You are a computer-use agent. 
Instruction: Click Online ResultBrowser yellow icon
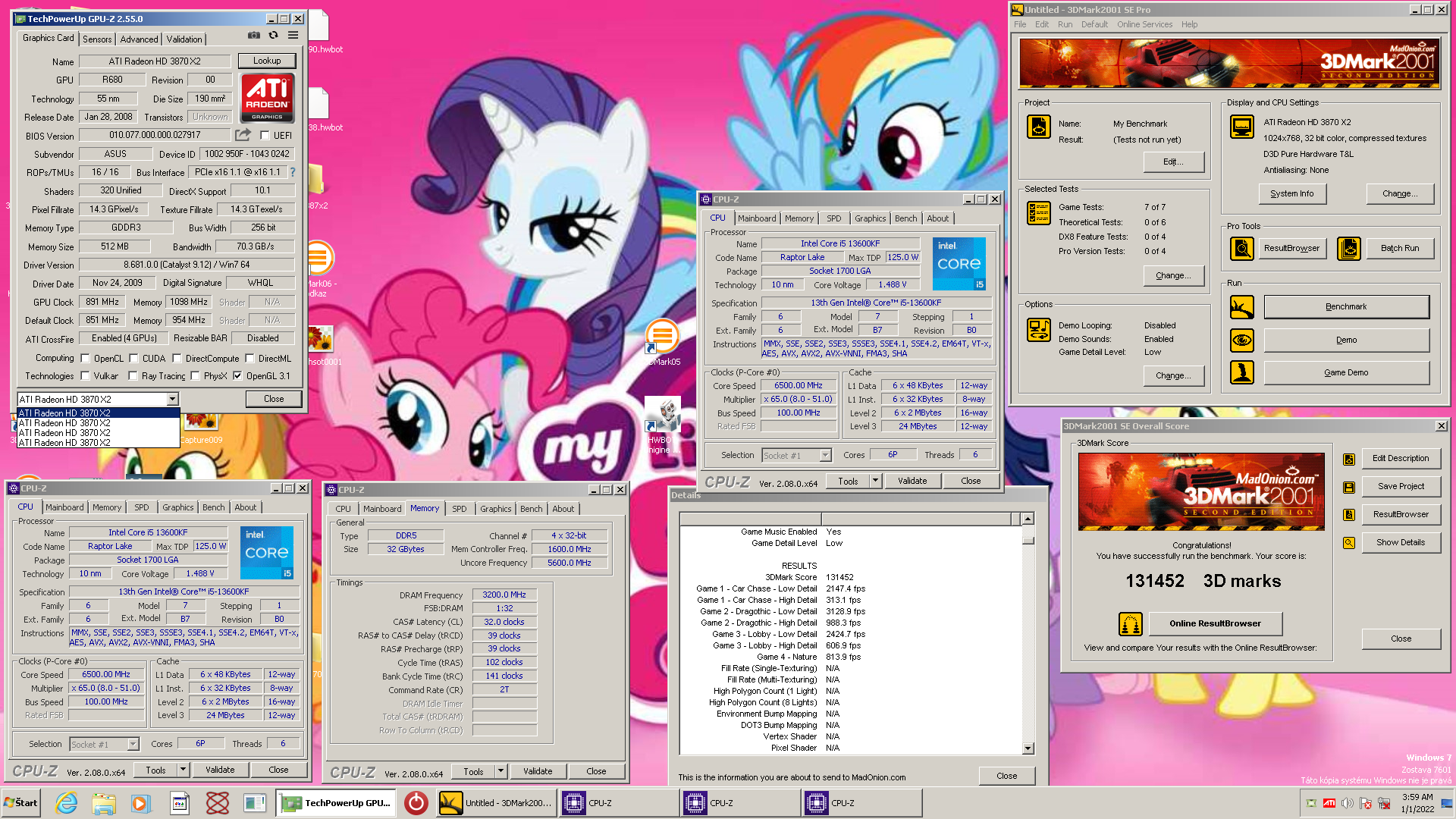point(1131,624)
